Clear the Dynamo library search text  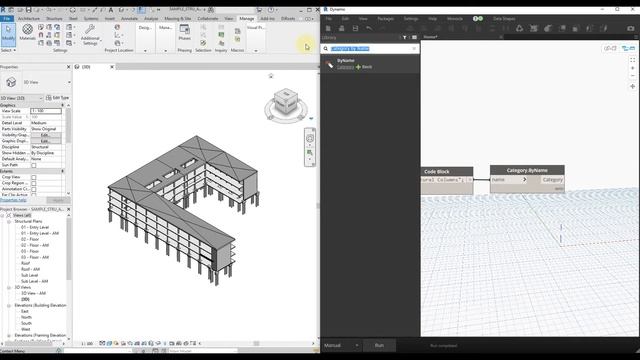pos(414,49)
